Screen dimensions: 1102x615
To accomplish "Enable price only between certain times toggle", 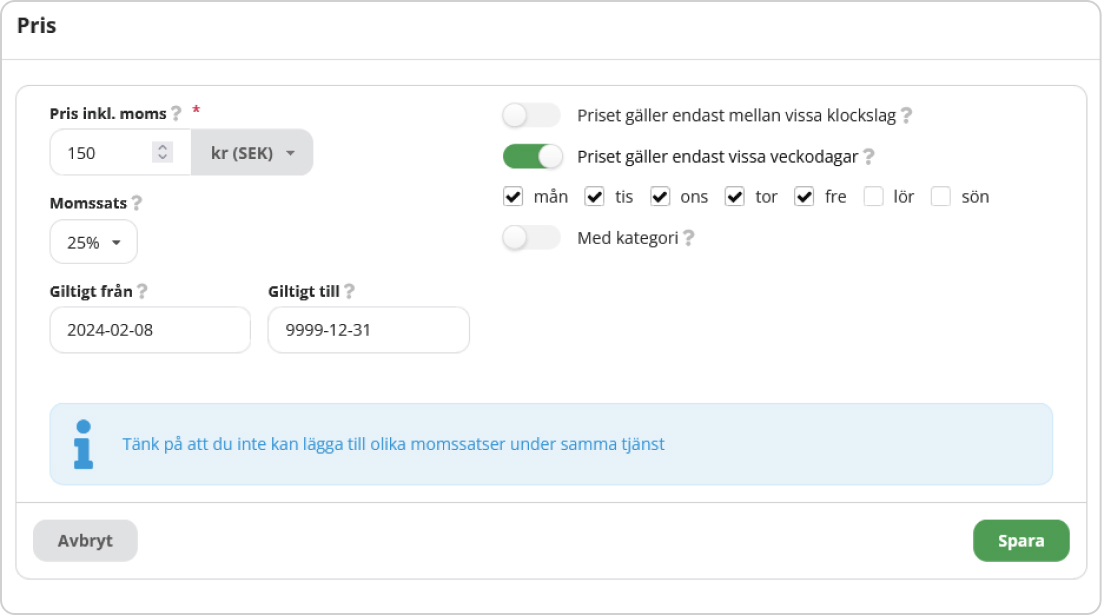I will (531, 115).
